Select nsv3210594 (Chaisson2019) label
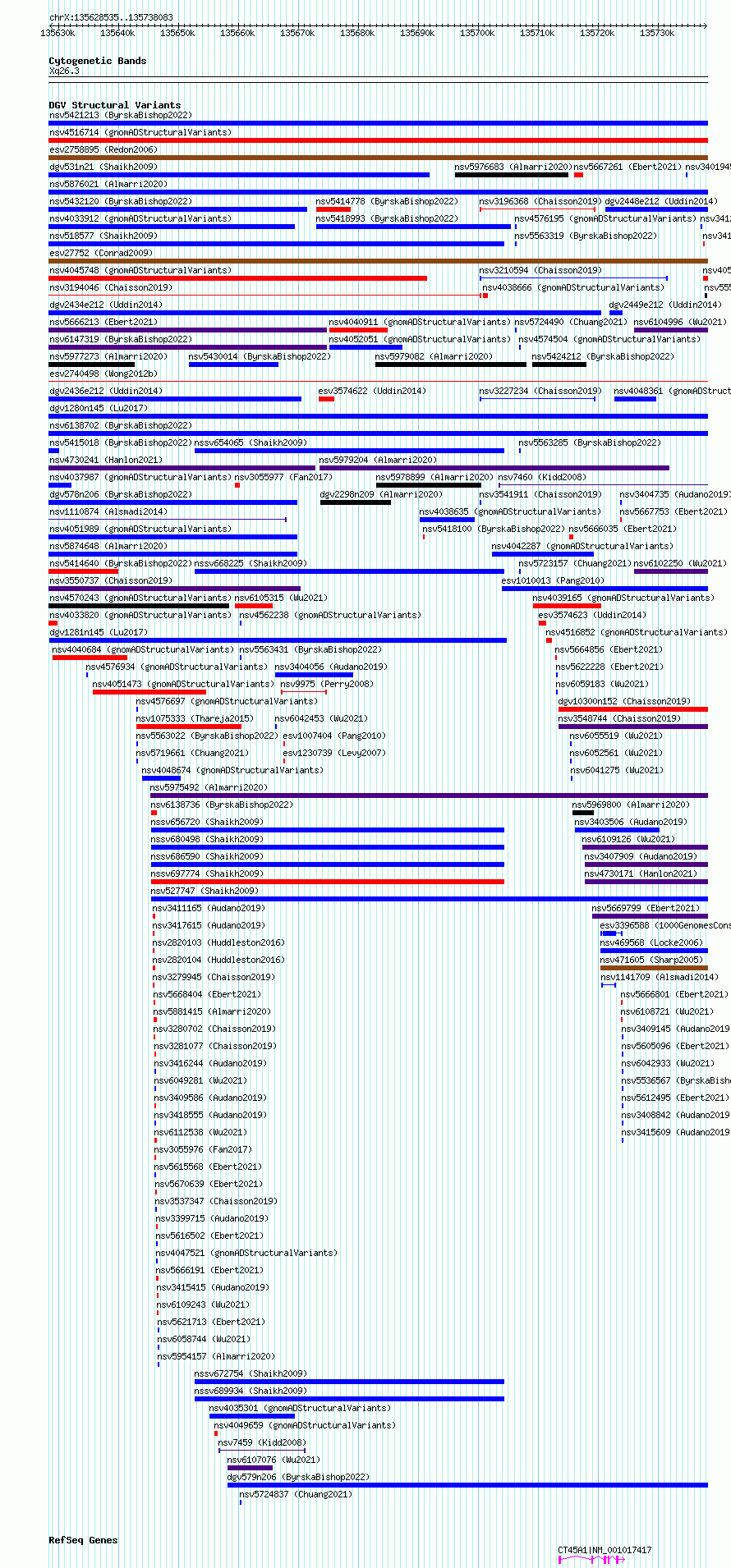The width and height of the screenshot is (731, 1568). point(540,270)
